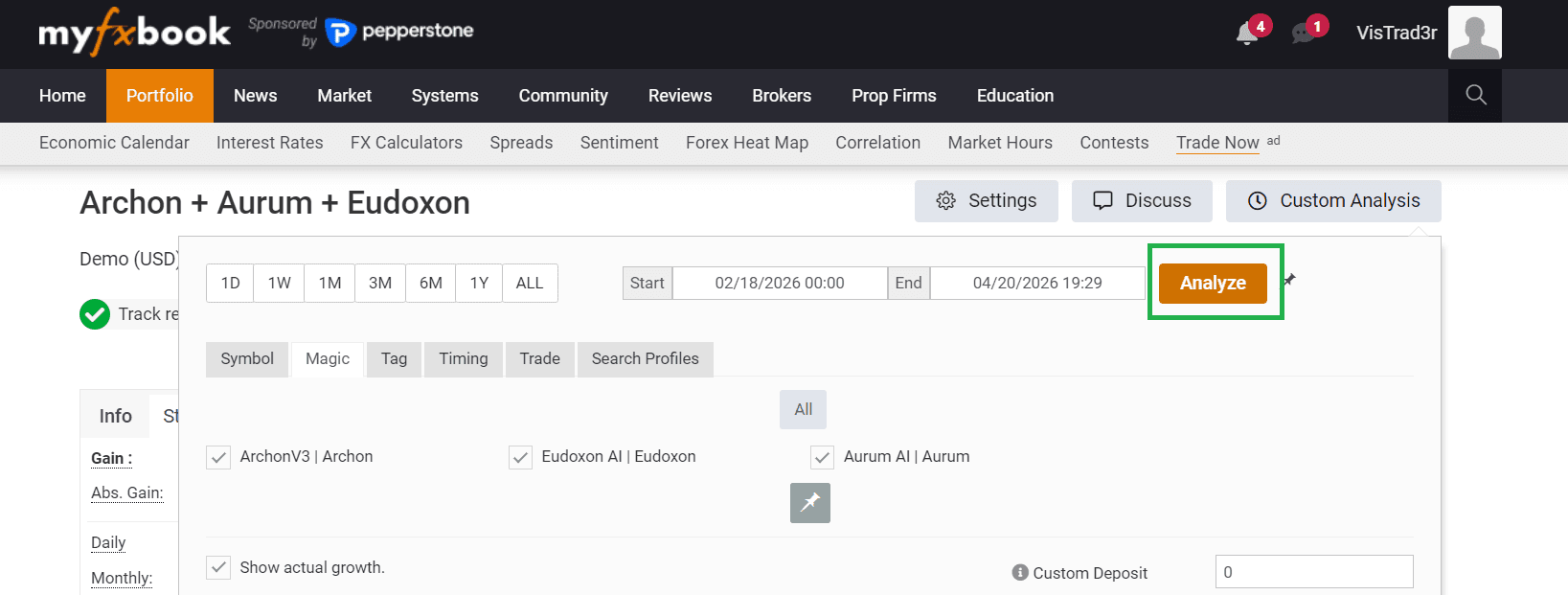Switch to the Symbol tab

point(247,359)
